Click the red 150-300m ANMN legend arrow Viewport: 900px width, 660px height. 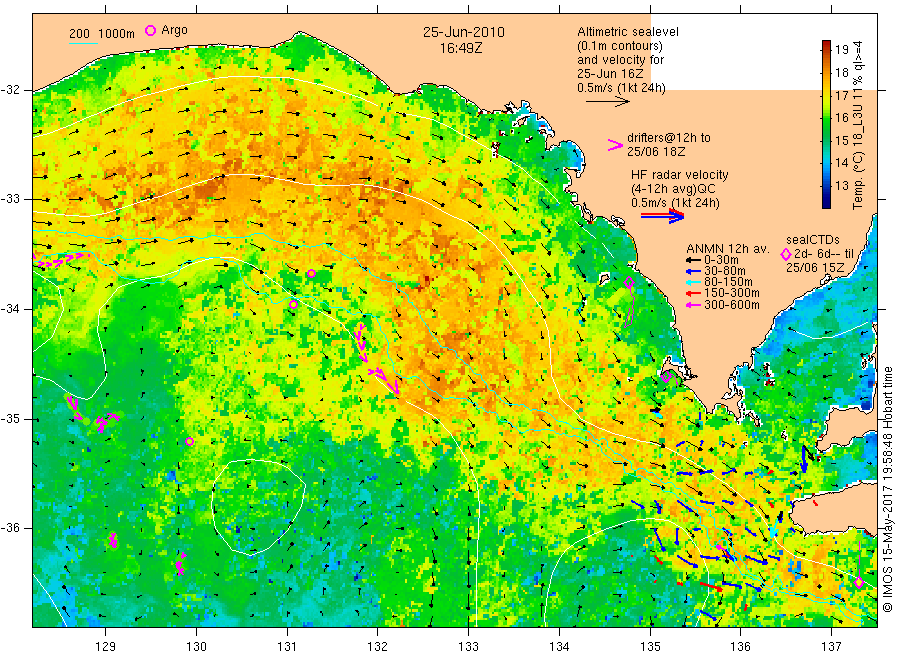point(693,293)
